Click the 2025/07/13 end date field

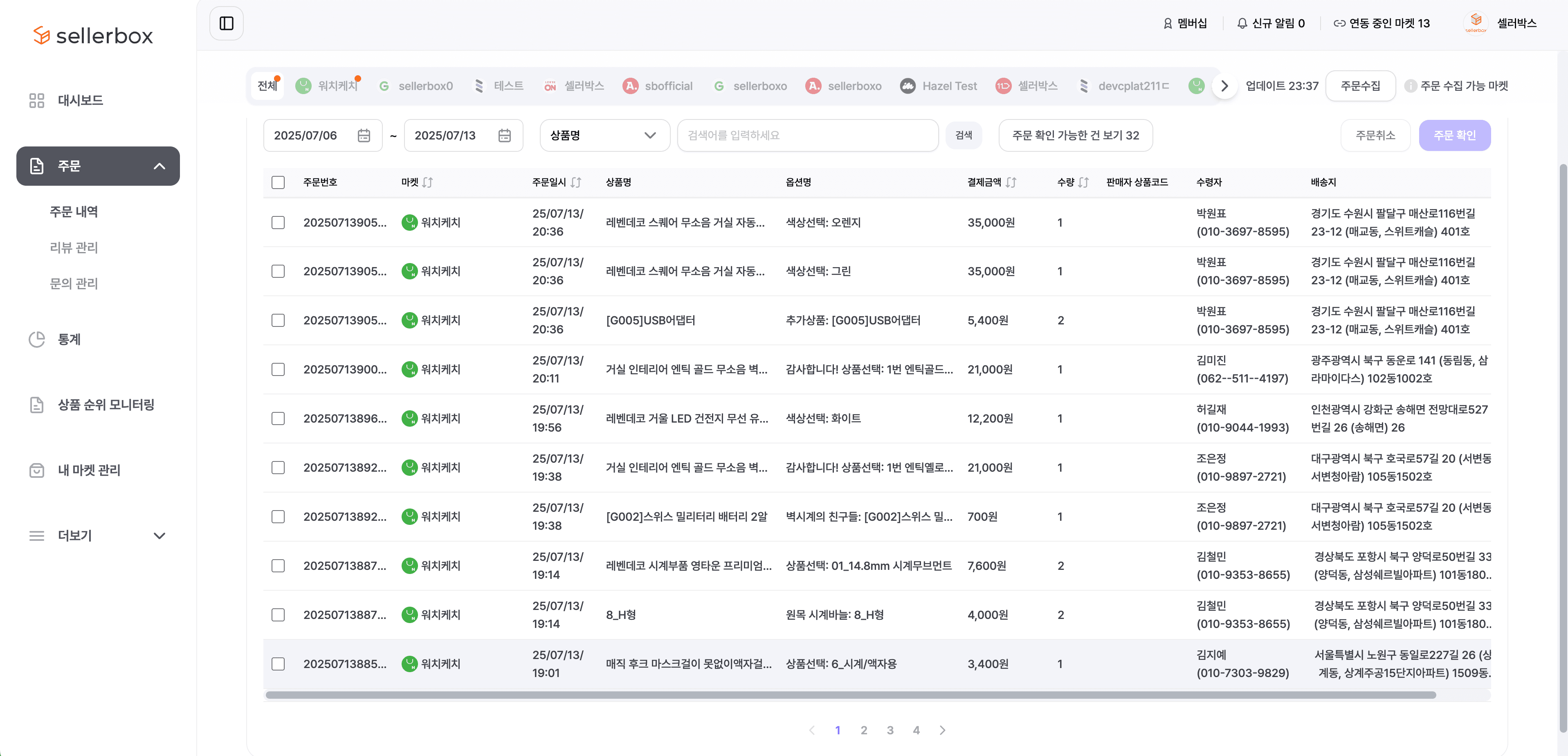[x=463, y=135]
